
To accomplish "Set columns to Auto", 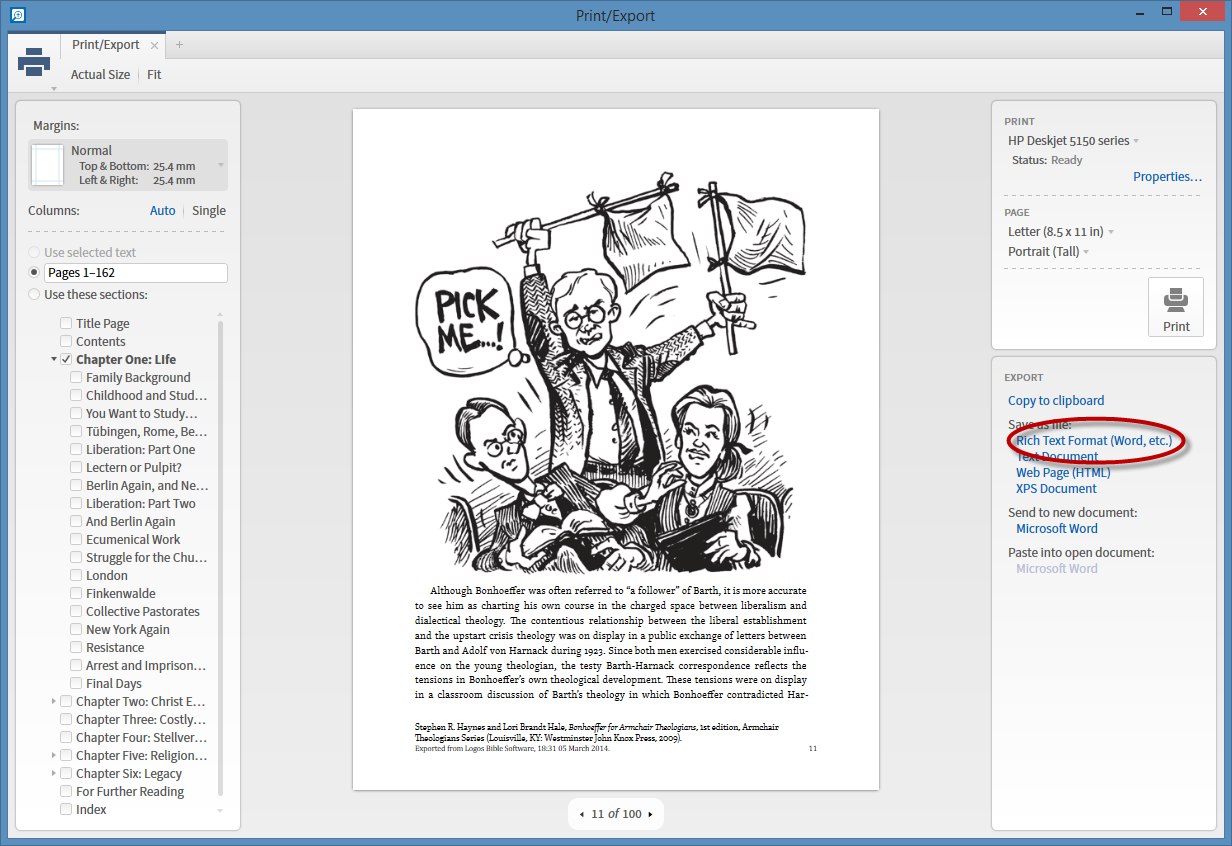I will (x=163, y=211).
